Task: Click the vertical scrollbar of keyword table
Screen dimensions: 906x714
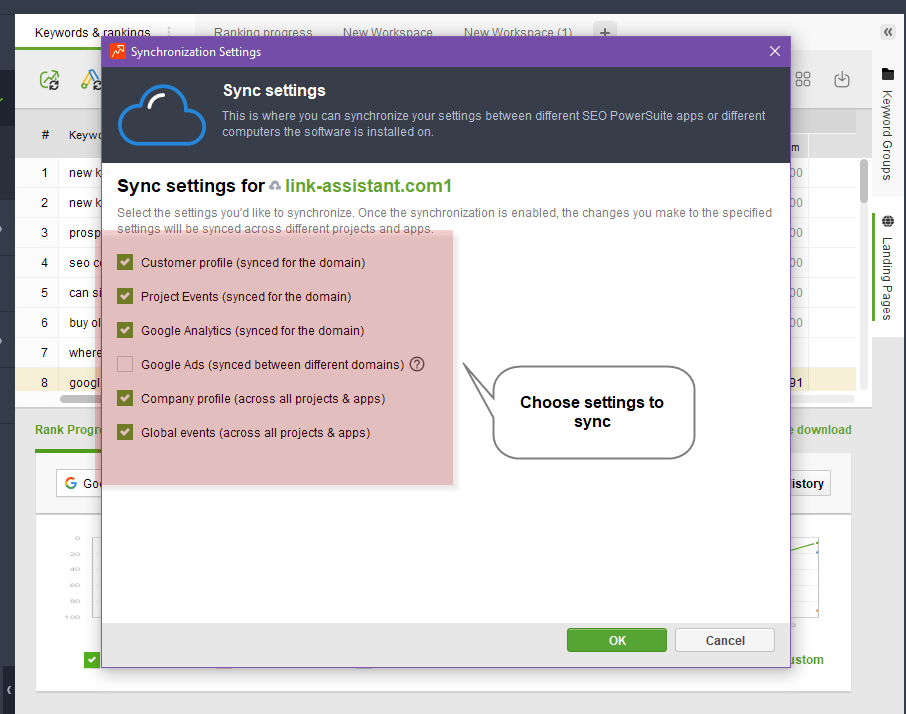Action: click(x=864, y=181)
